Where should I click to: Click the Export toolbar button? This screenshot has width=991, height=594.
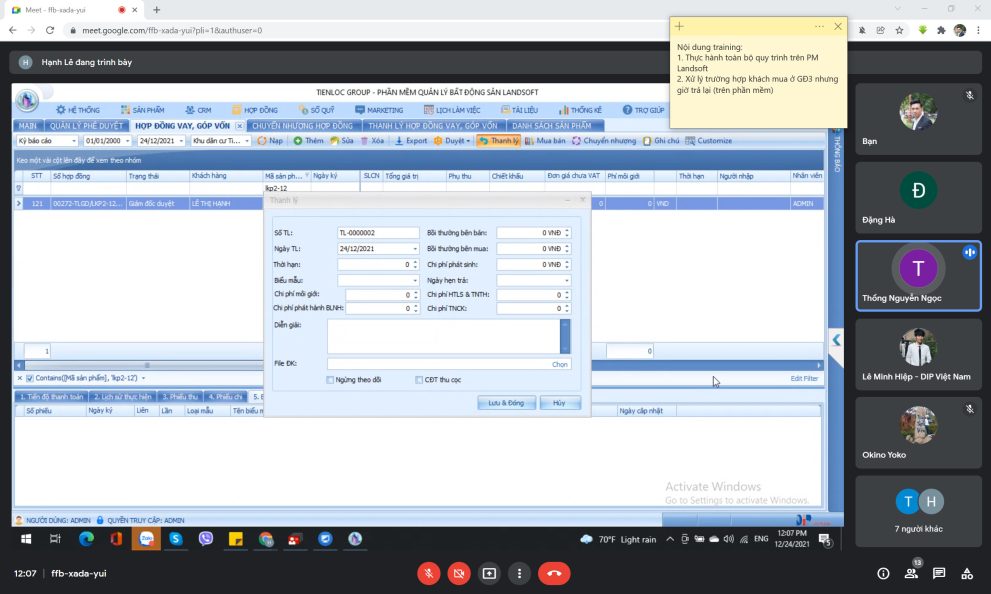(411, 140)
